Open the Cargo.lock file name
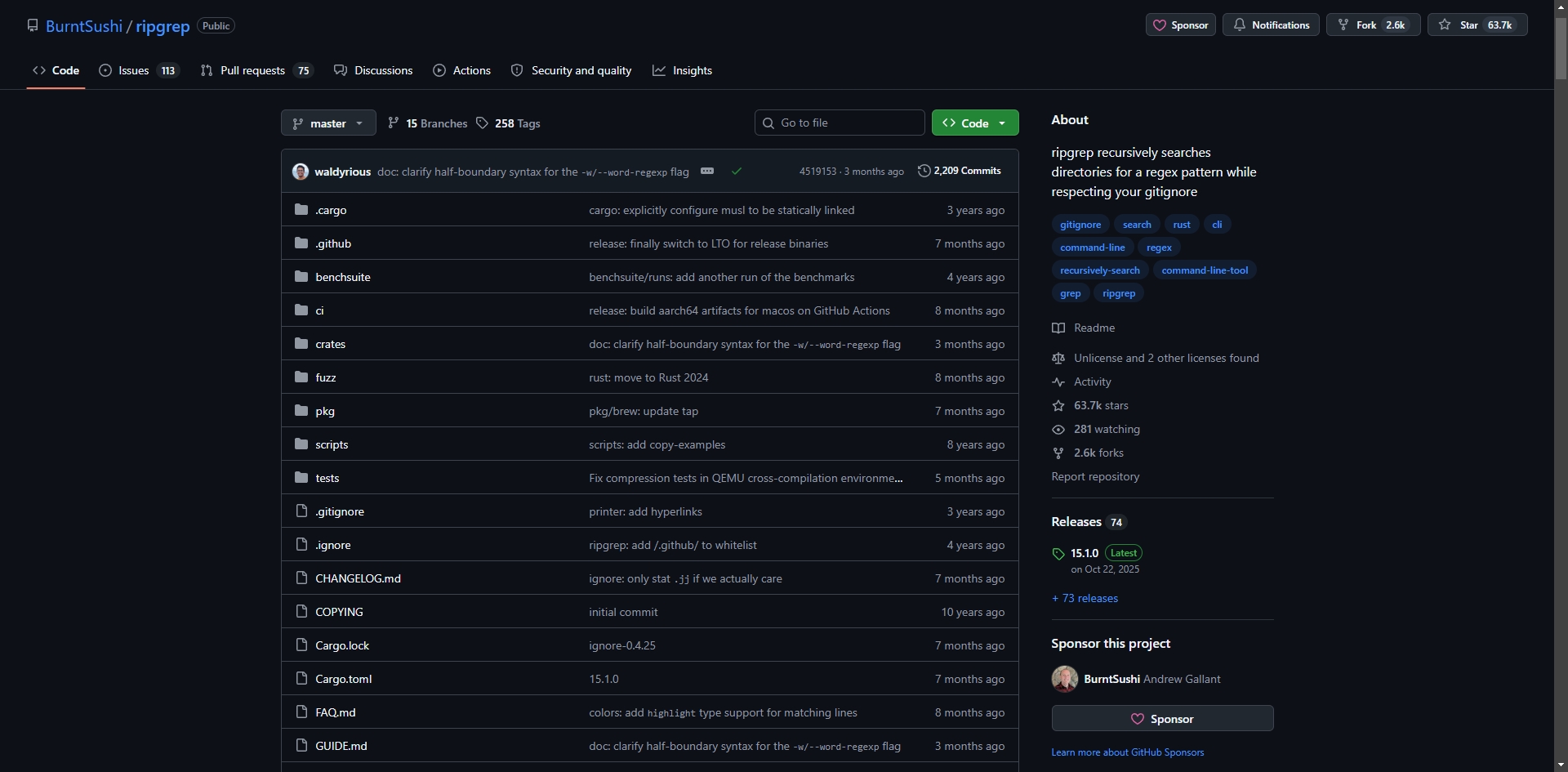 pos(342,645)
